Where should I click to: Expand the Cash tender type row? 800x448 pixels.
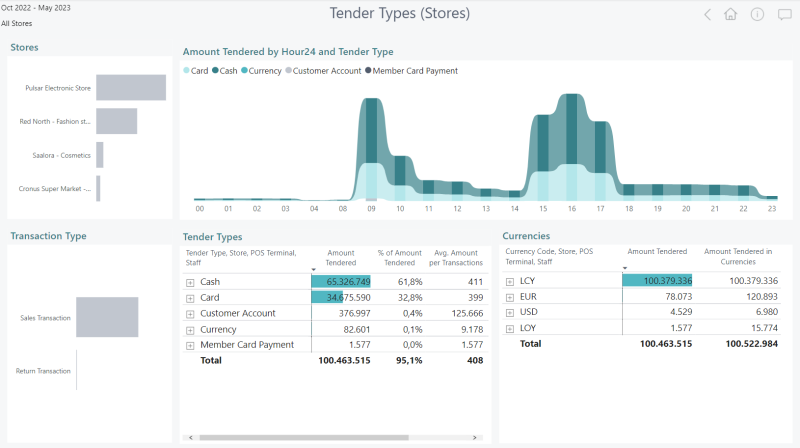tap(190, 282)
